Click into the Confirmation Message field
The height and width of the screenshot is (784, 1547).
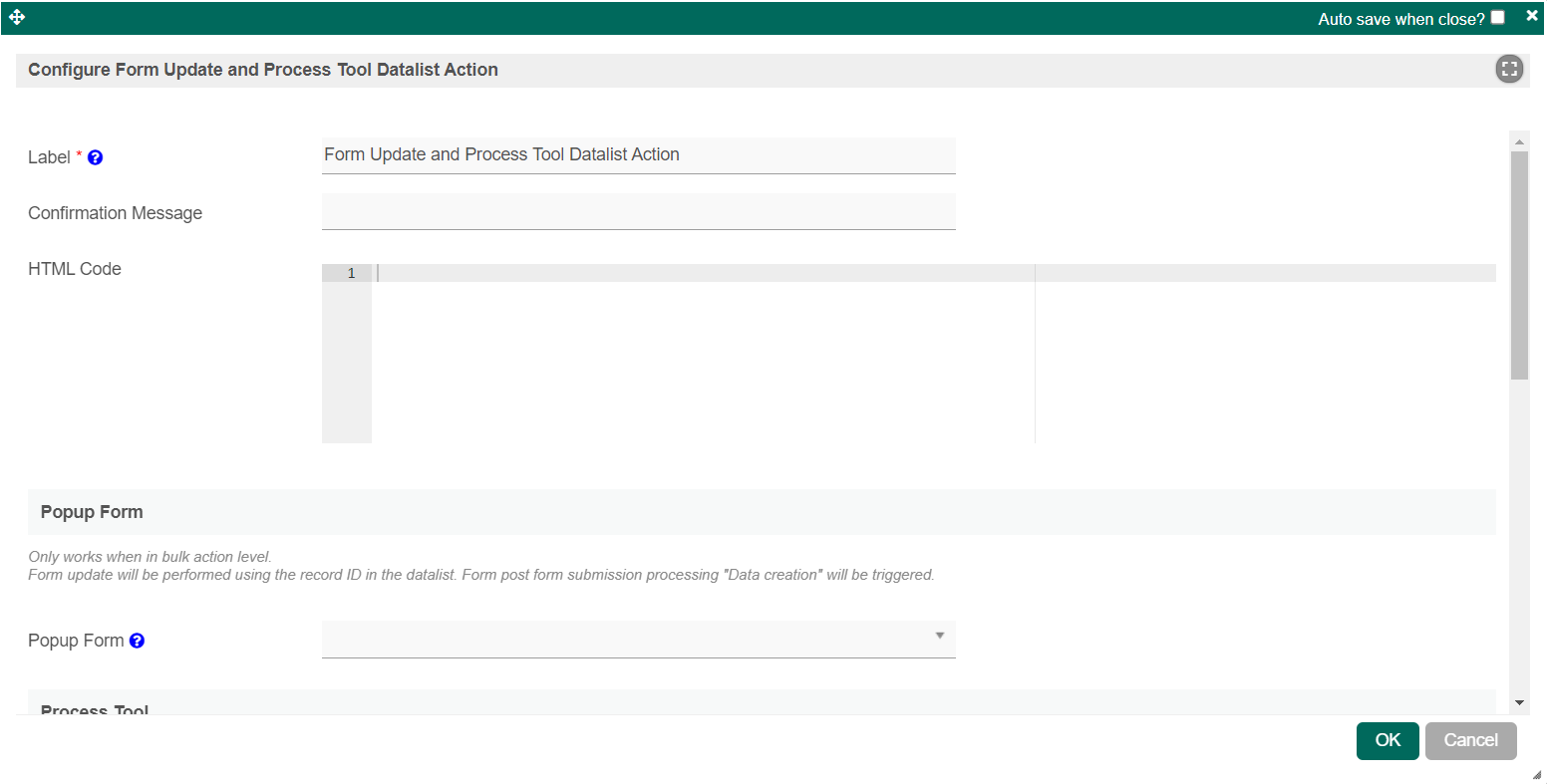click(x=638, y=211)
